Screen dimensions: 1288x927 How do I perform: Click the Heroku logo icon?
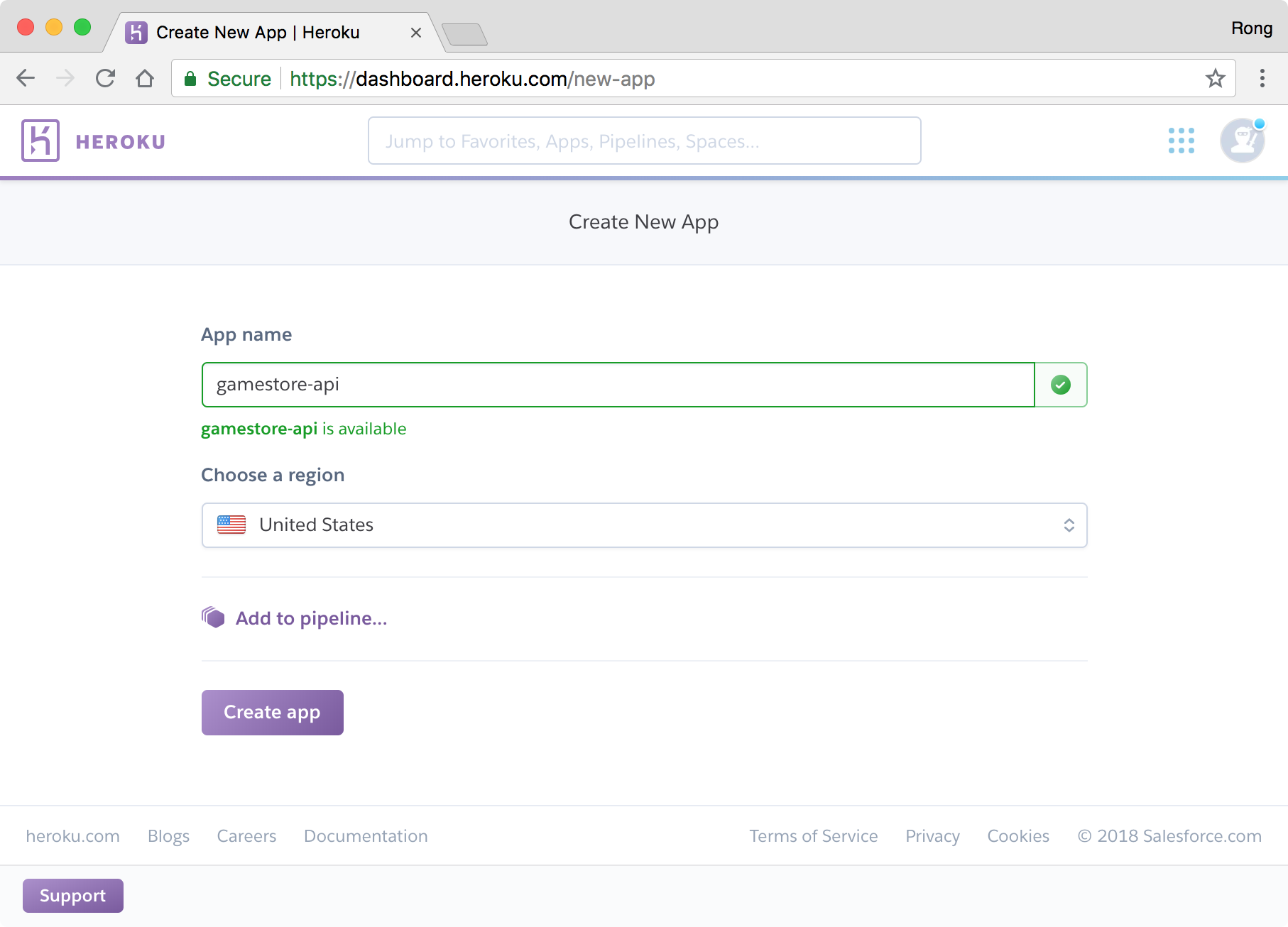40,141
